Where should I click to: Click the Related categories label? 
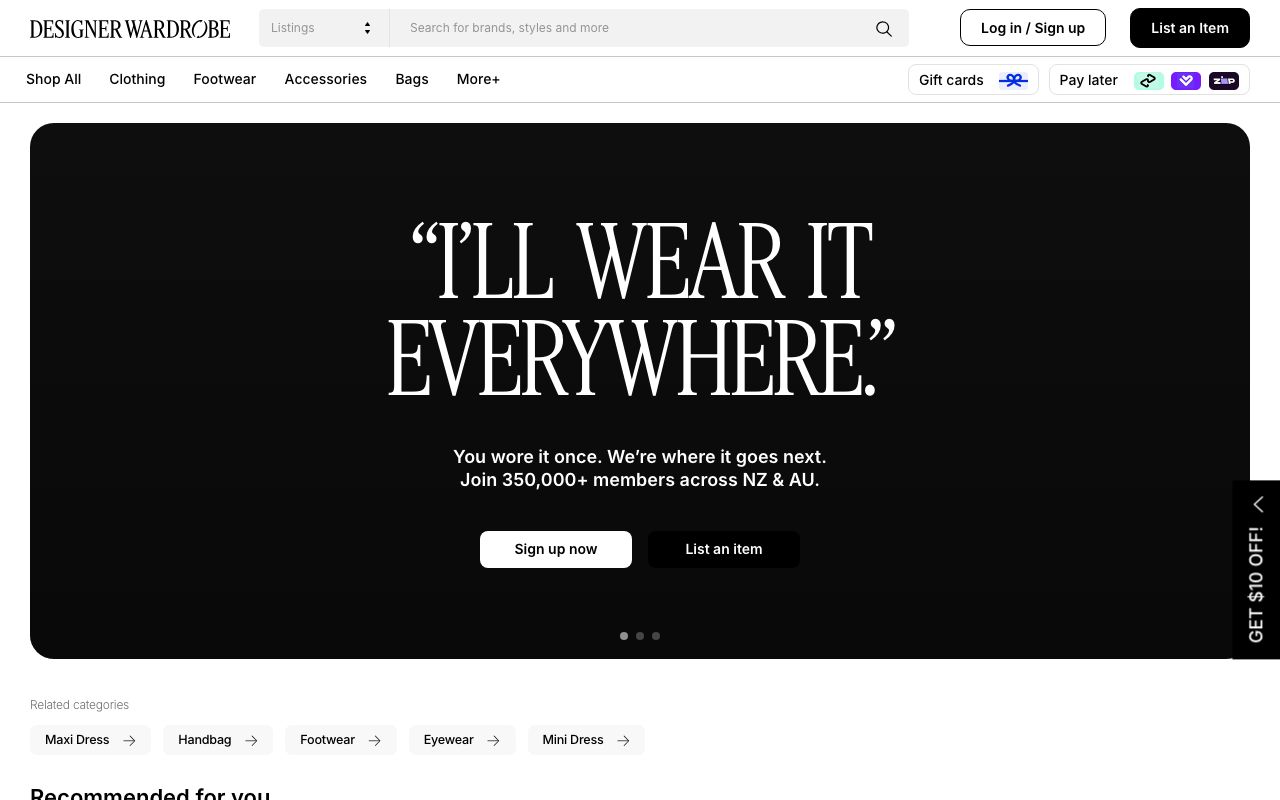click(80, 705)
